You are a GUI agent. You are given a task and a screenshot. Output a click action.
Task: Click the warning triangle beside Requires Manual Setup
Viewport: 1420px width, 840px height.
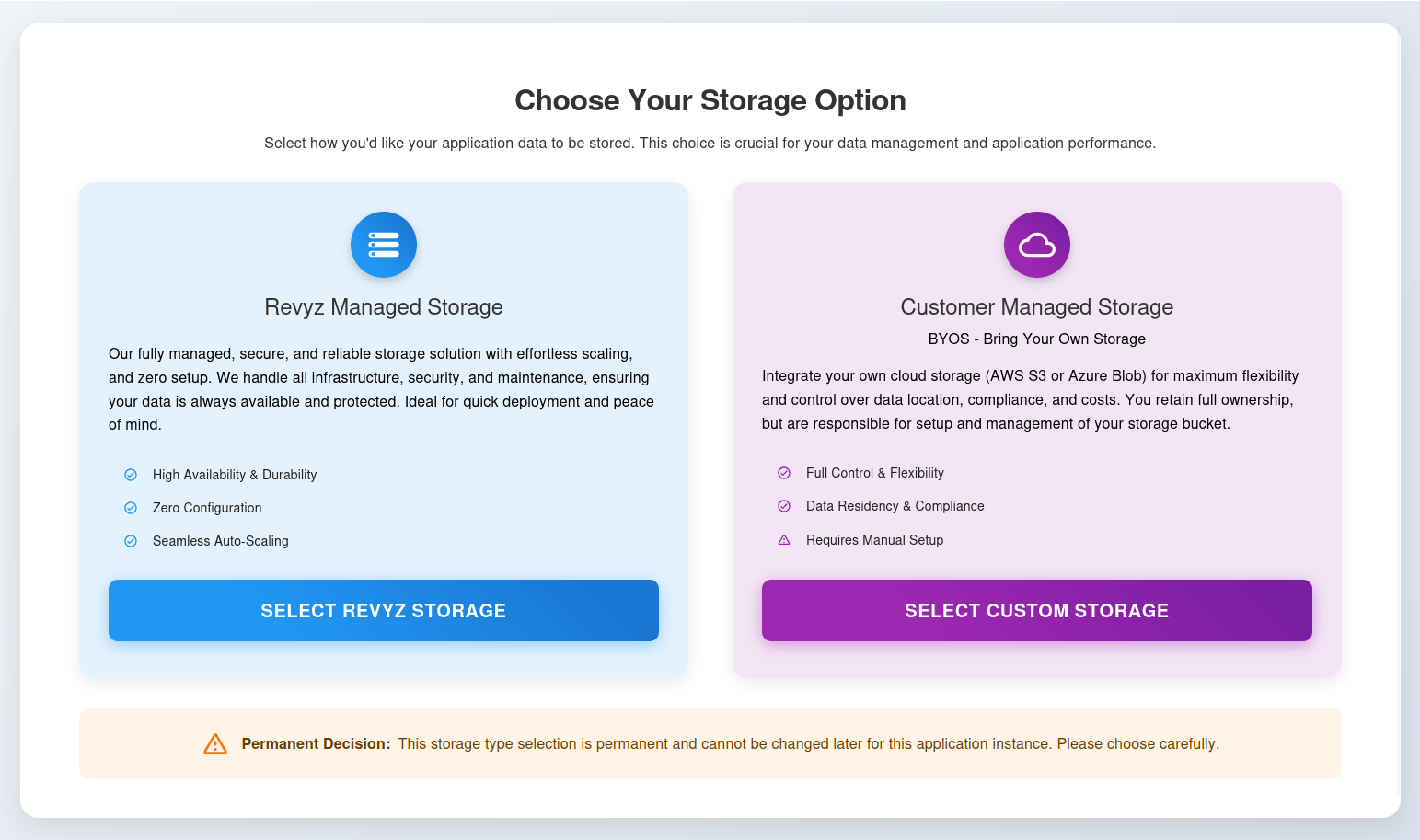(784, 540)
